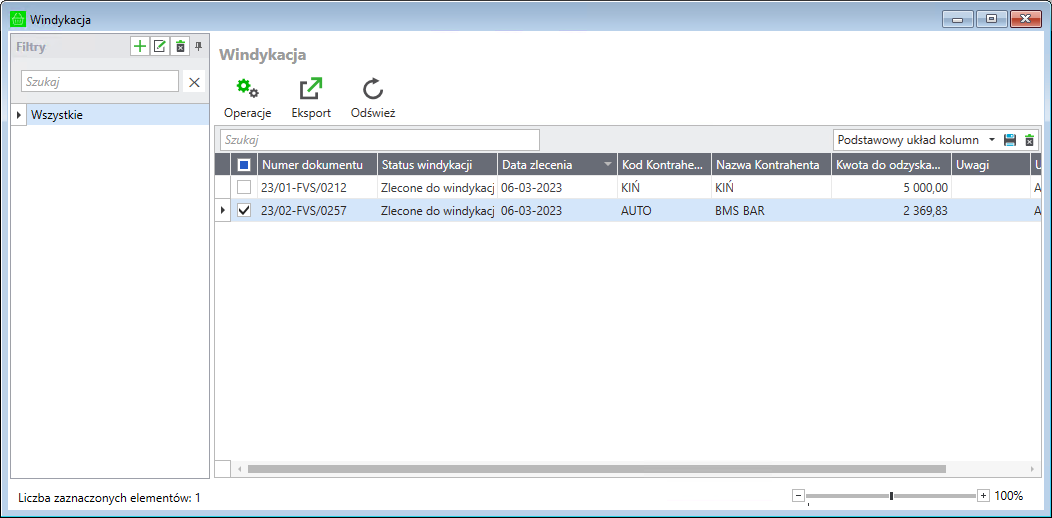The image size is (1052, 518).
Task: Refresh the list with Odśwież
Action: tap(373, 90)
